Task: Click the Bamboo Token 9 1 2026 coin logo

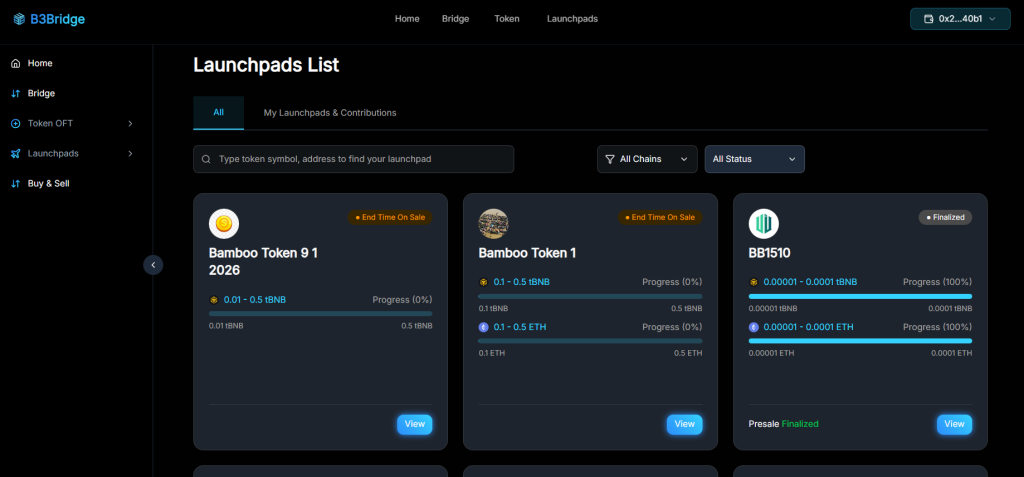Action: [x=224, y=224]
